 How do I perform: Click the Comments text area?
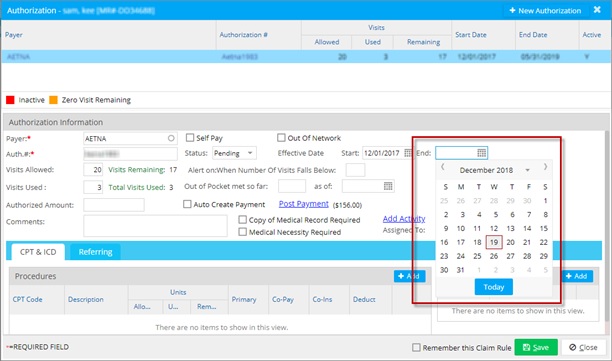pos(155,226)
